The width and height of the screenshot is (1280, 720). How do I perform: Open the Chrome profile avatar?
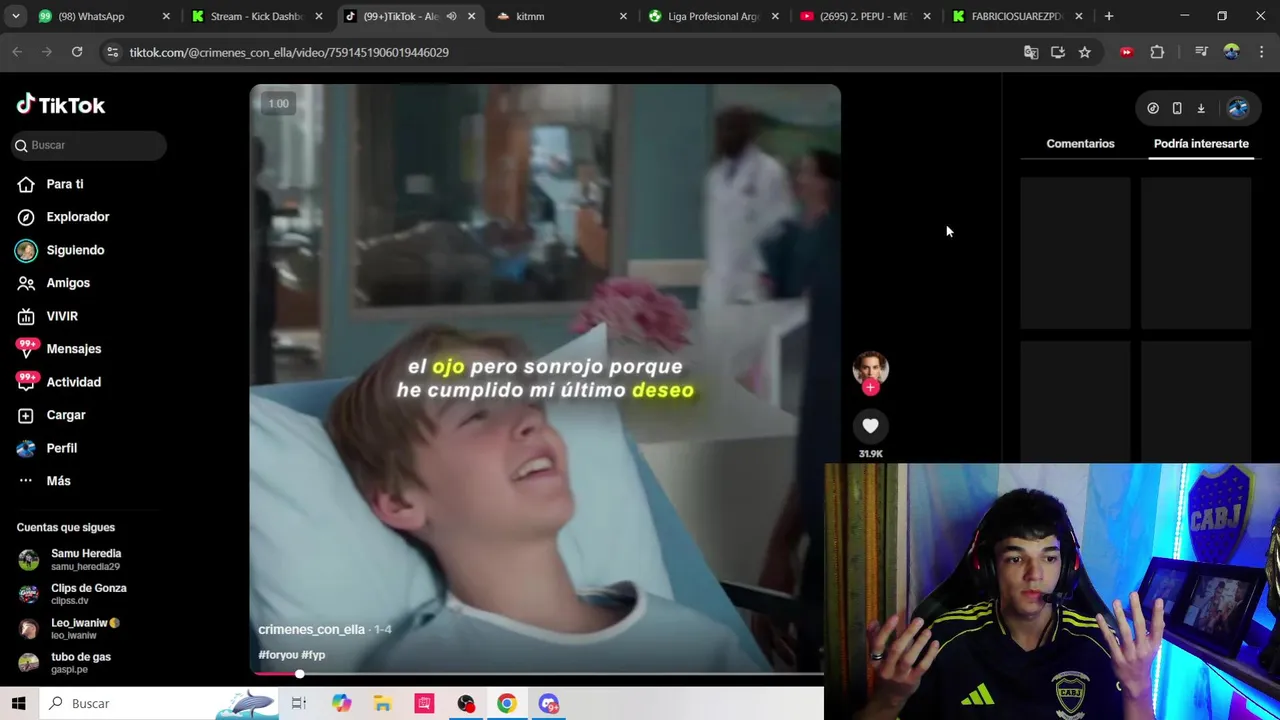coord(1232,52)
